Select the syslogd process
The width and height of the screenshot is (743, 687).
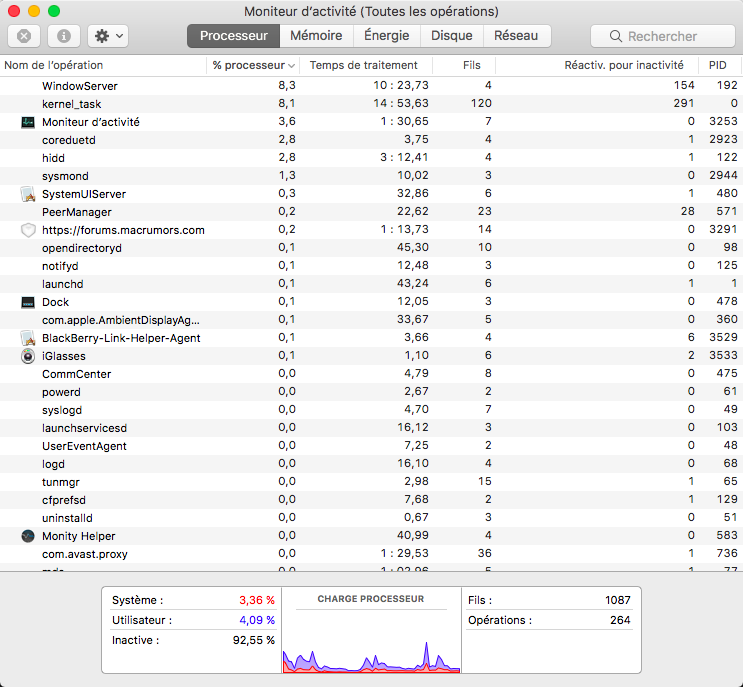click(372, 410)
